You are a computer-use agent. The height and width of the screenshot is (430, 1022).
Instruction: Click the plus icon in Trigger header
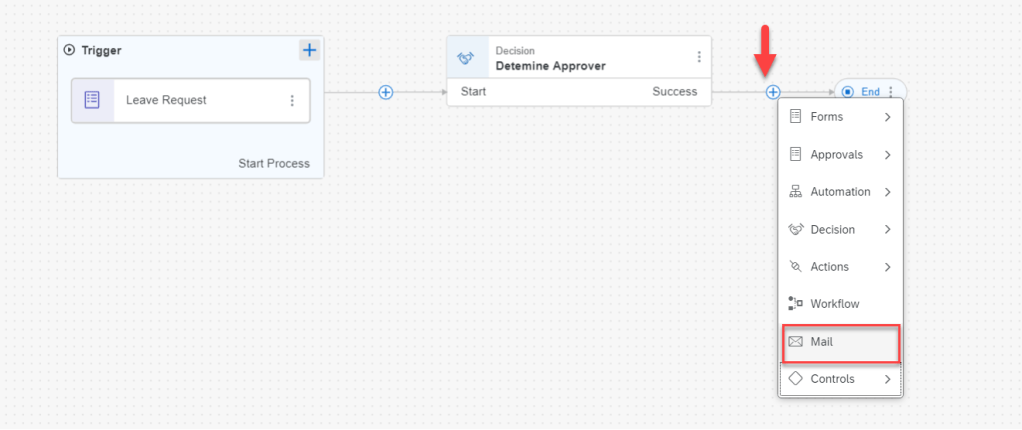310,50
